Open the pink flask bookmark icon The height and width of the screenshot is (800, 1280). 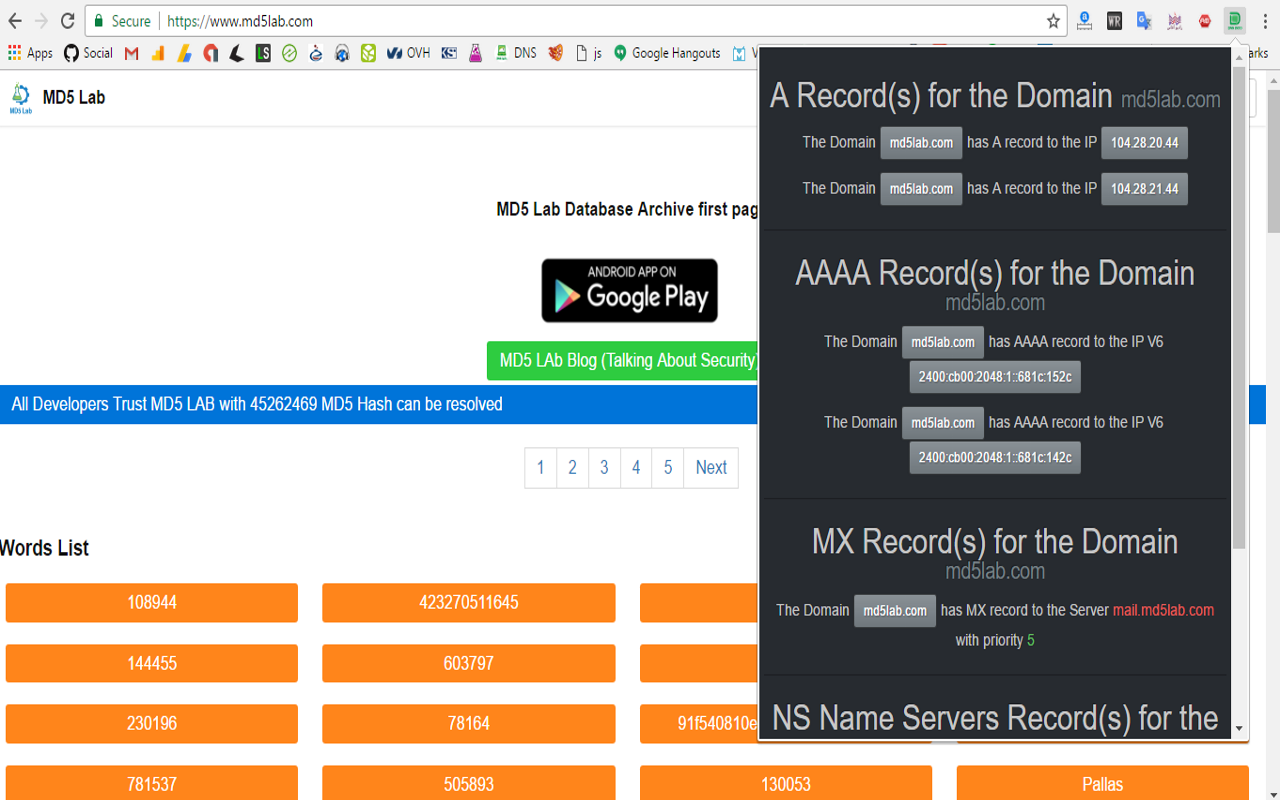475,53
